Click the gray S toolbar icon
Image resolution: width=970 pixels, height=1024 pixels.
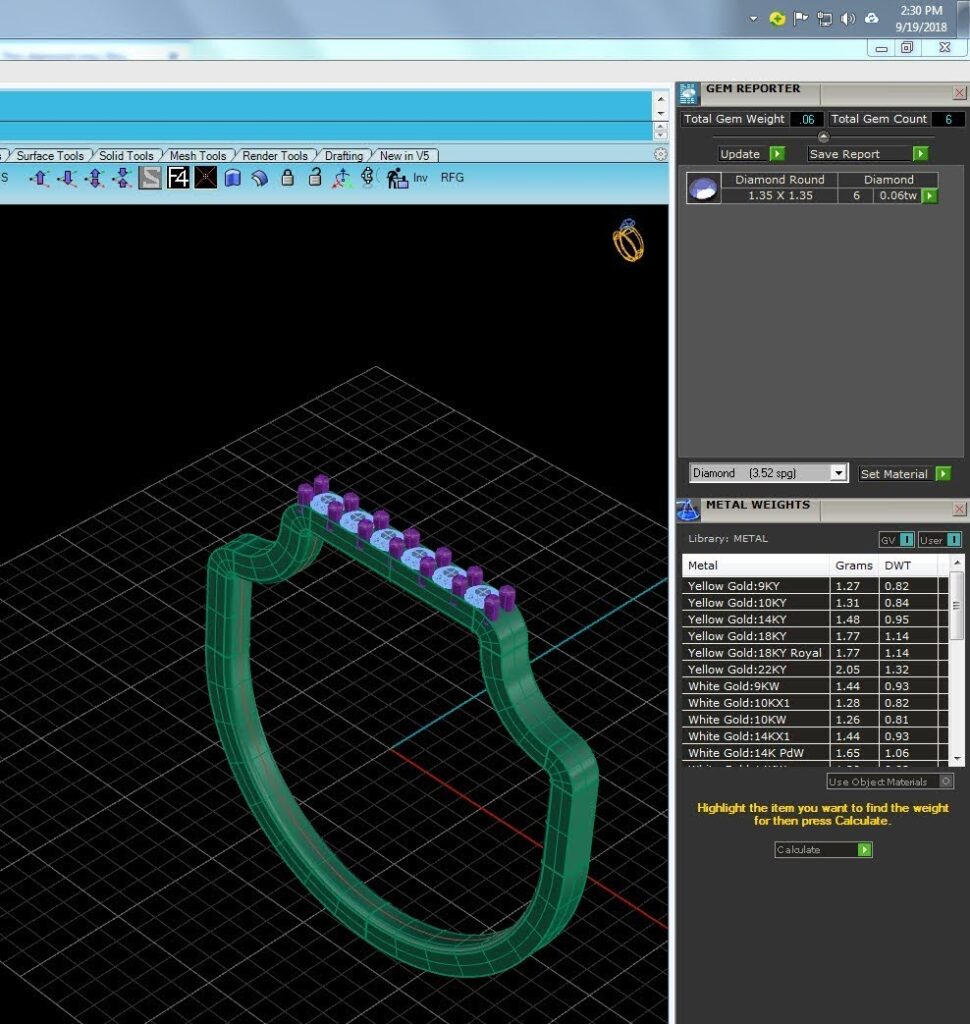tap(150, 178)
